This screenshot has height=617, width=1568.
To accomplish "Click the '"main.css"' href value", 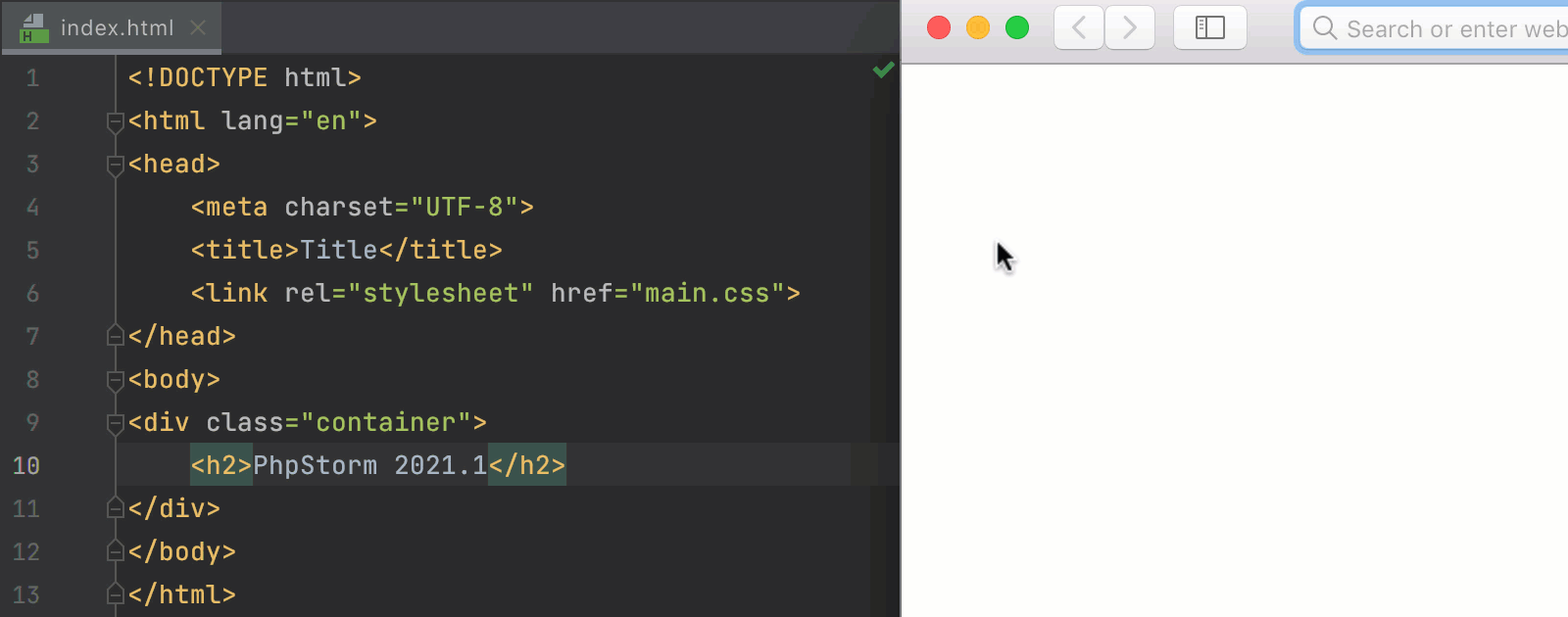I will [708, 293].
